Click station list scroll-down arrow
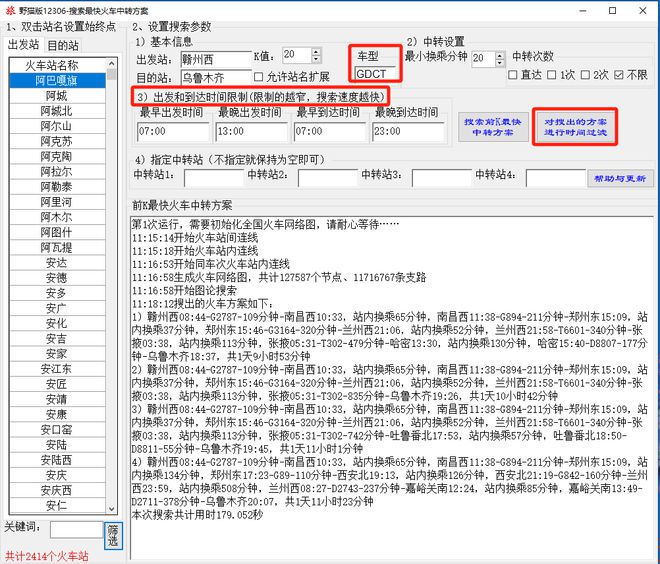This screenshot has height=564, width=660. 112,508
